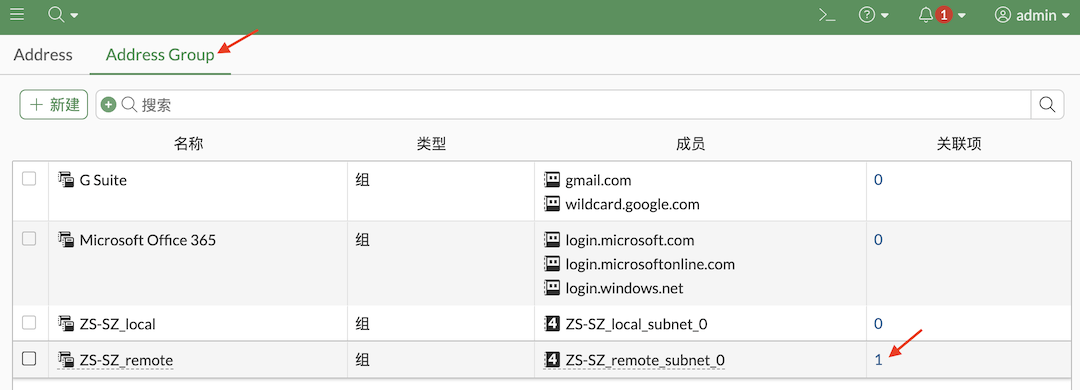Click the green plus filter icon
1080x390 pixels.
click(108, 105)
